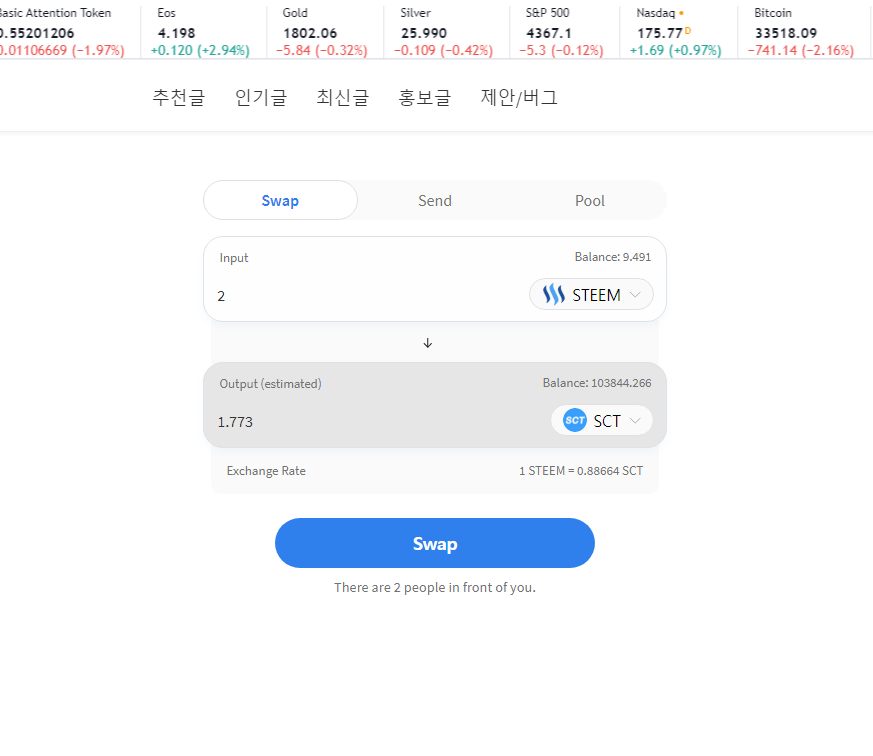
Task: Open the STEEM token dropdown
Action: pos(591,294)
